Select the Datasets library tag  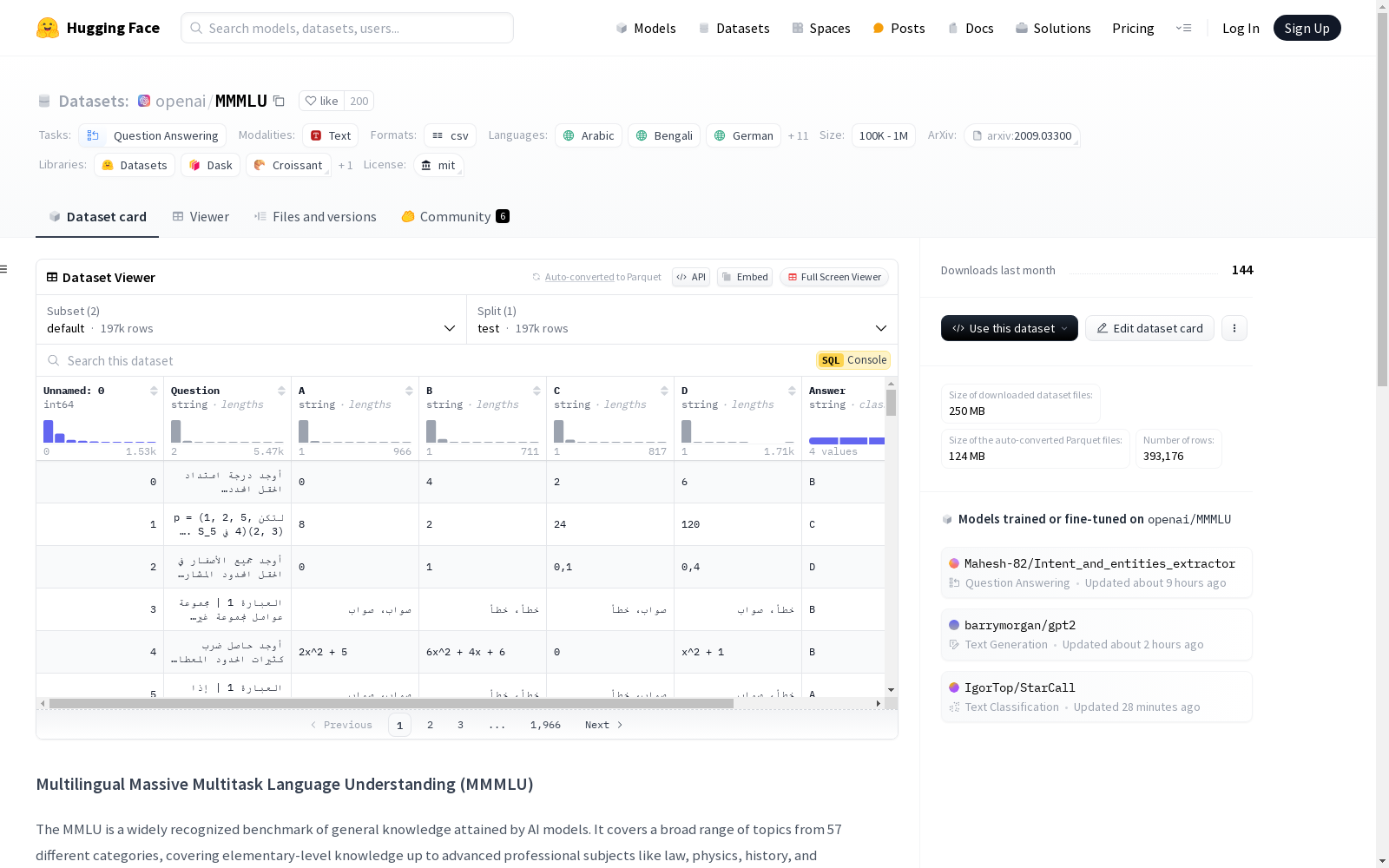point(135,165)
